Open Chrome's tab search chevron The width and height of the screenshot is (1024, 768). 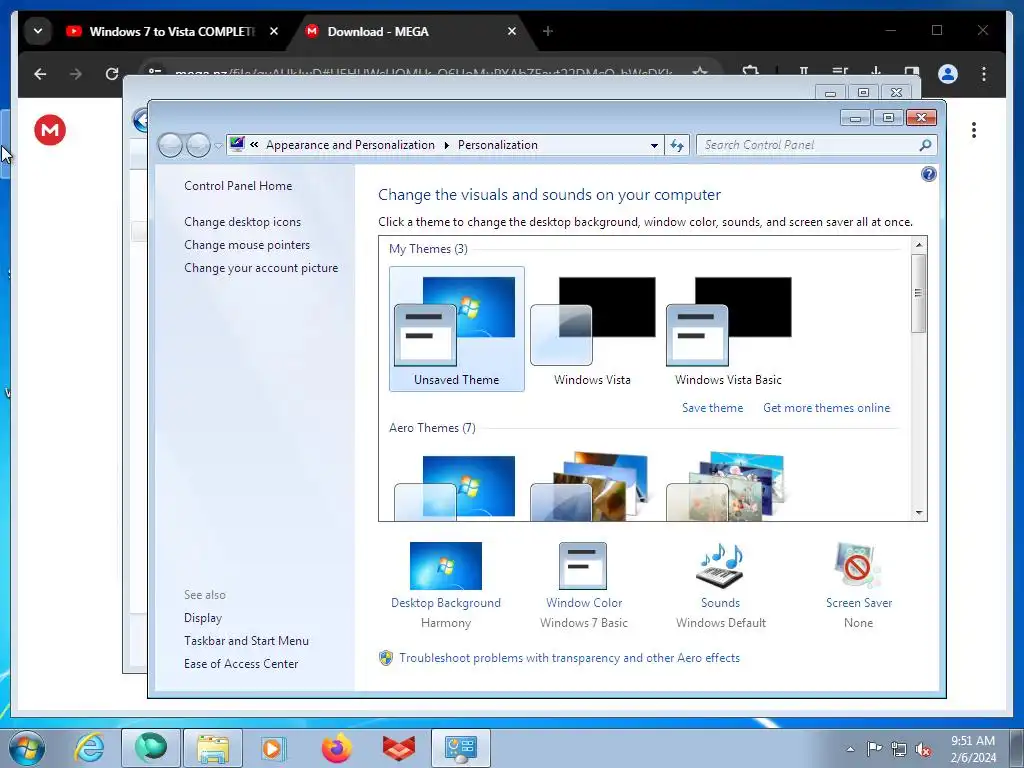pos(38,31)
